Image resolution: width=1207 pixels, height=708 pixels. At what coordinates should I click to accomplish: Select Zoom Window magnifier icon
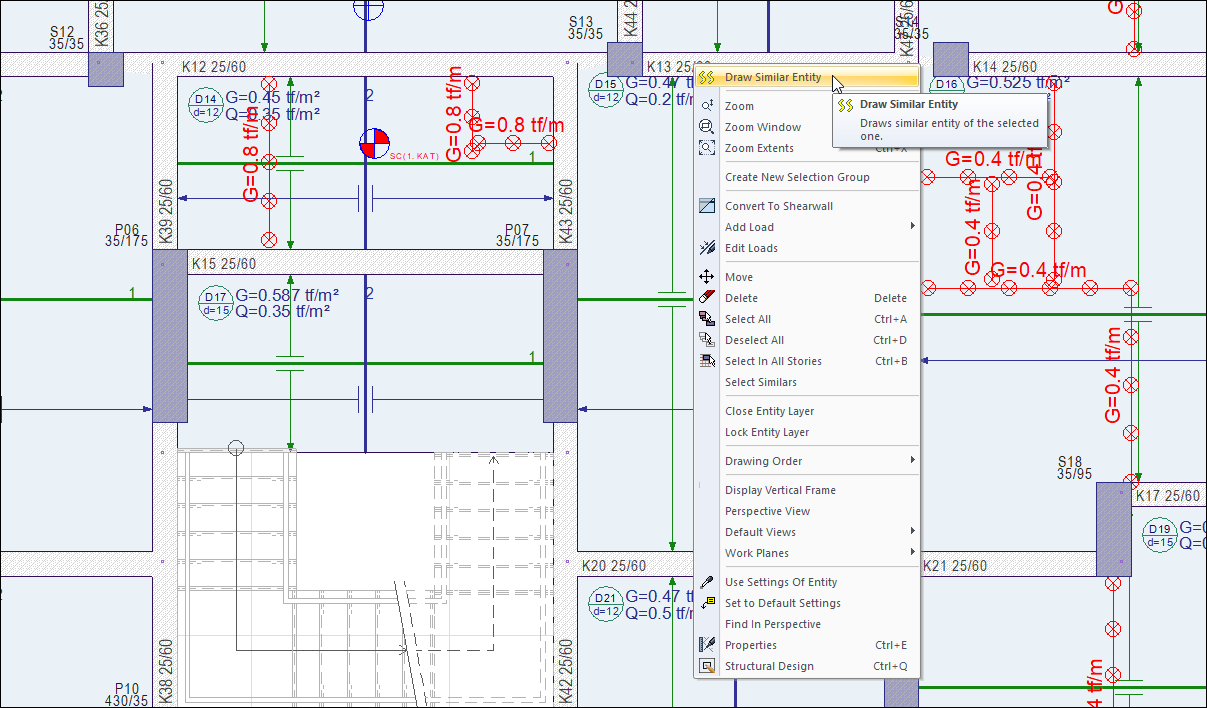[707, 127]
